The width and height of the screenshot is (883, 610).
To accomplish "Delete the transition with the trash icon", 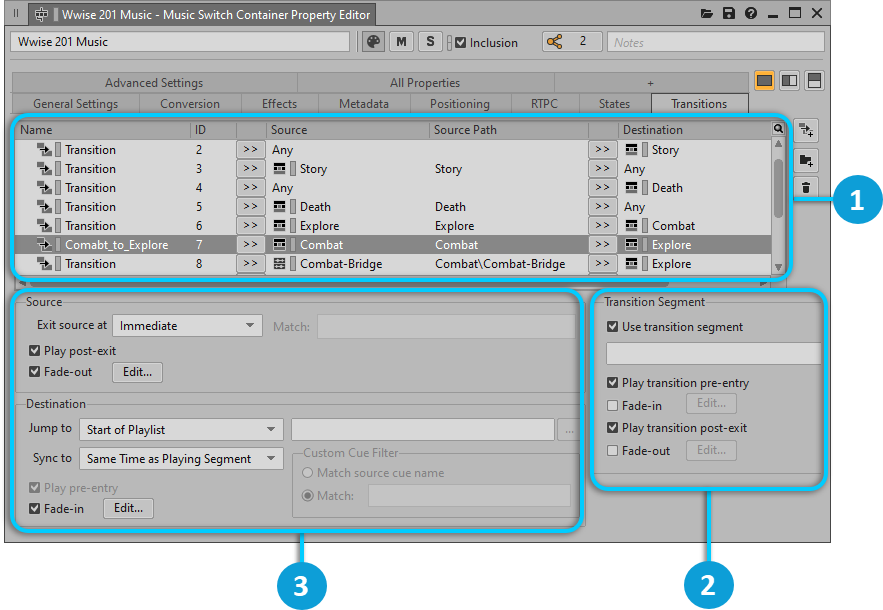I will coord(807,187).
